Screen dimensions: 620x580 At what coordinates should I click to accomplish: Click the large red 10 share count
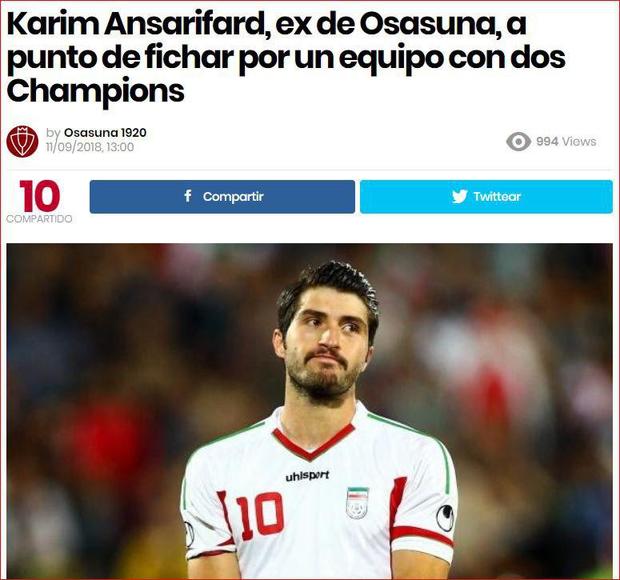39,195
